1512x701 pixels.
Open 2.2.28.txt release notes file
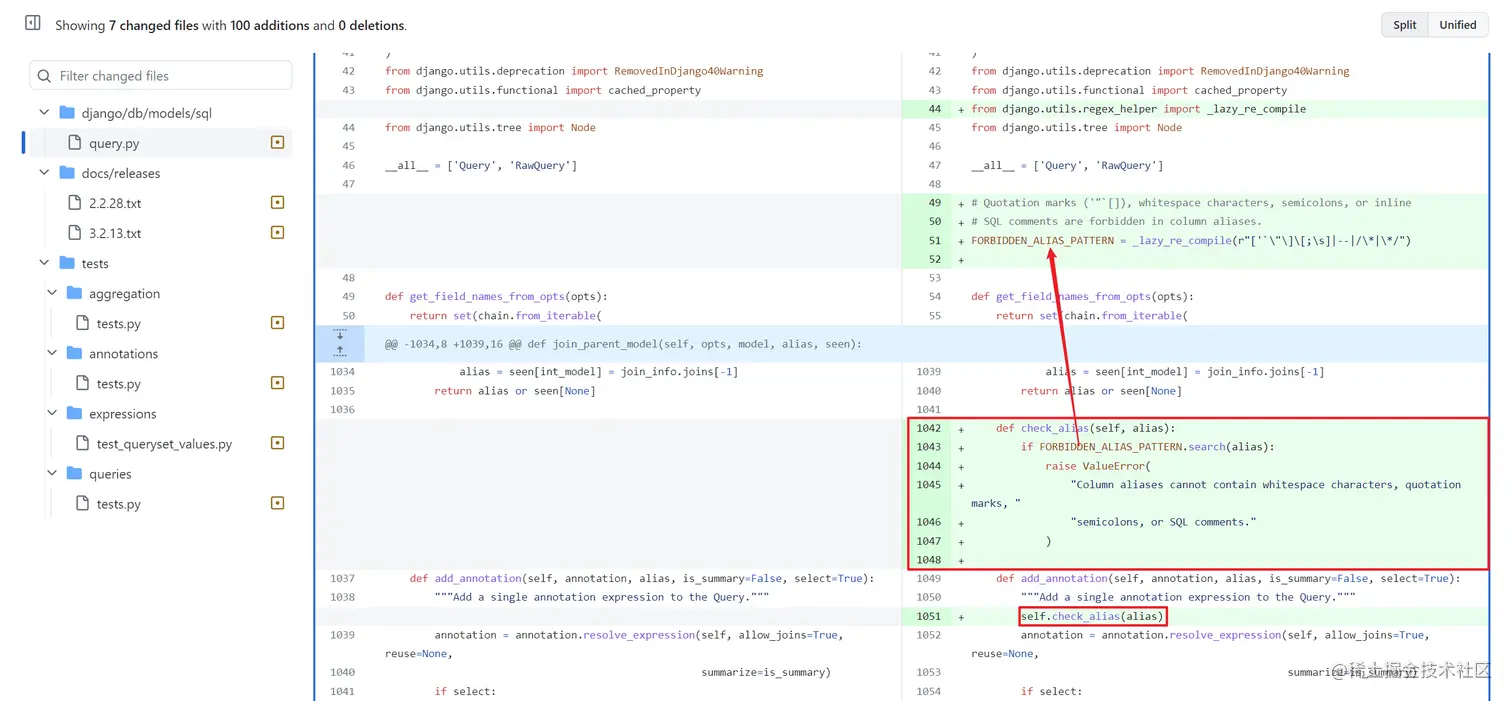click(x=115, y=203)
